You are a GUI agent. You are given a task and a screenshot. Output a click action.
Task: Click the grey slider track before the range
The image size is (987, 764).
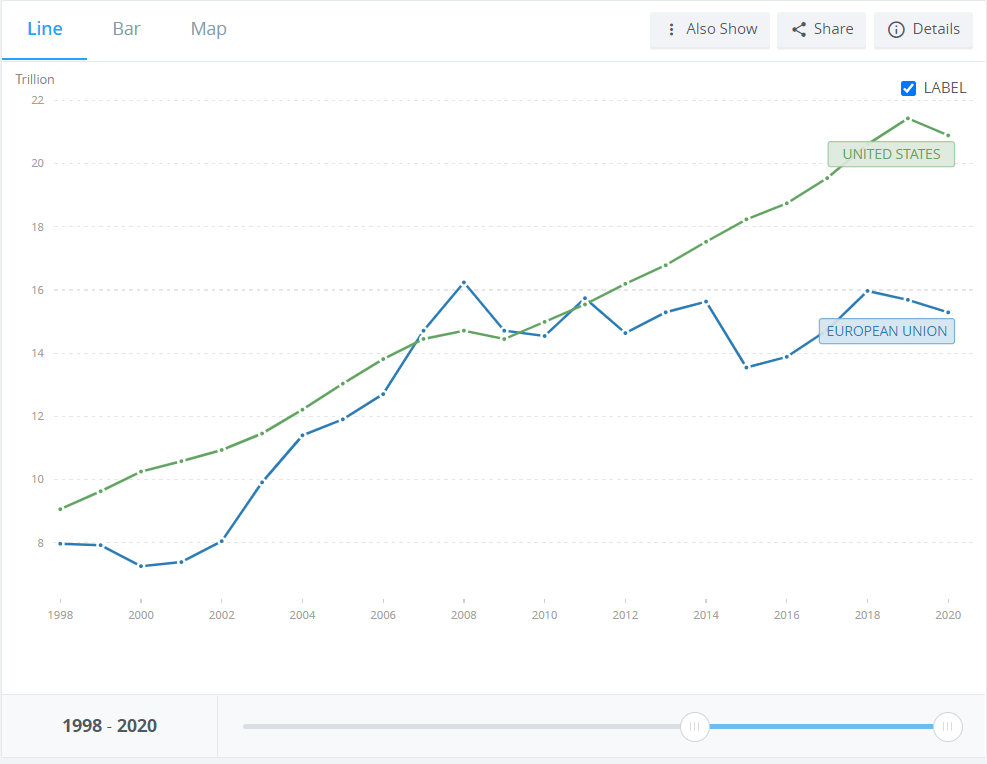click(x=460, y=726)
